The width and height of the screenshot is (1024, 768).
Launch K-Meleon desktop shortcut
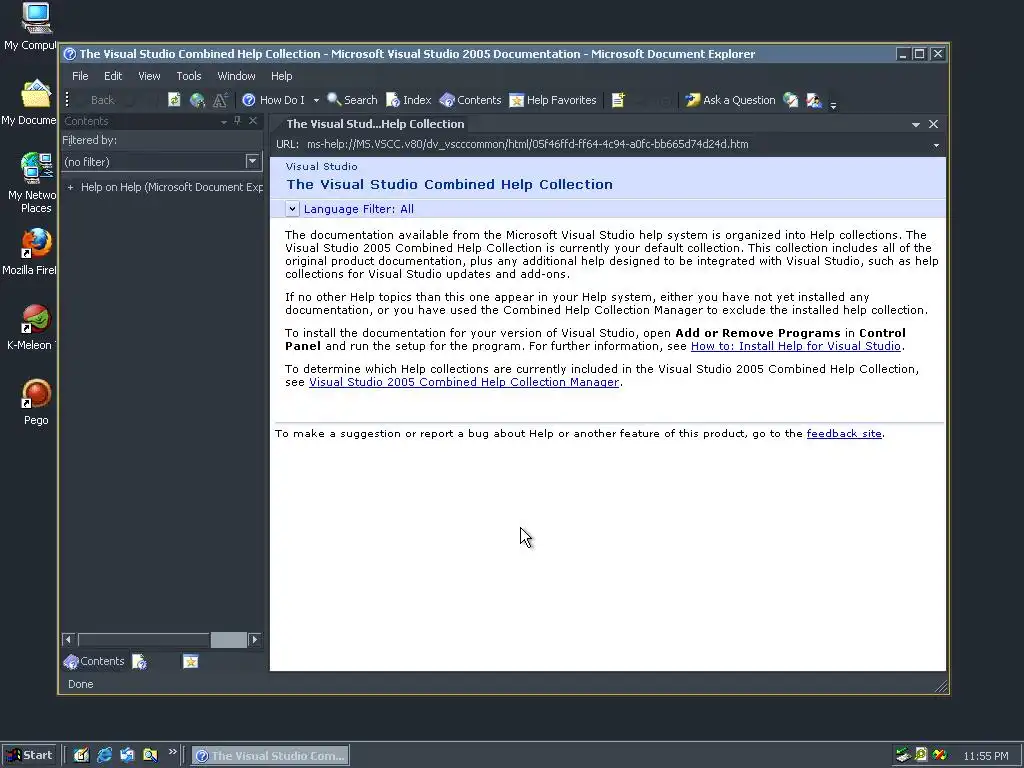click(x=31, y=328)
